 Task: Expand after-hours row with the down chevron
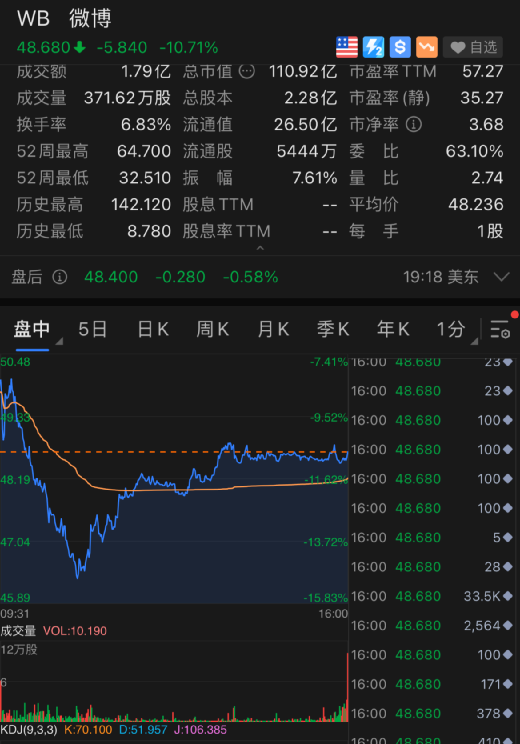[501, 277]
